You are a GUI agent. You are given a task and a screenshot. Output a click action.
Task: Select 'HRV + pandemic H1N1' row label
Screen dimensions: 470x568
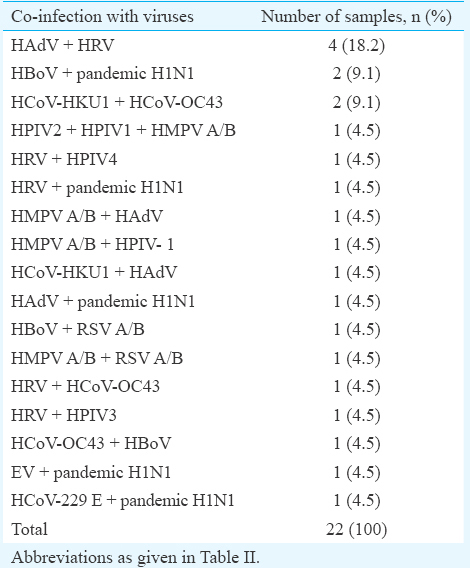(97, 188)
